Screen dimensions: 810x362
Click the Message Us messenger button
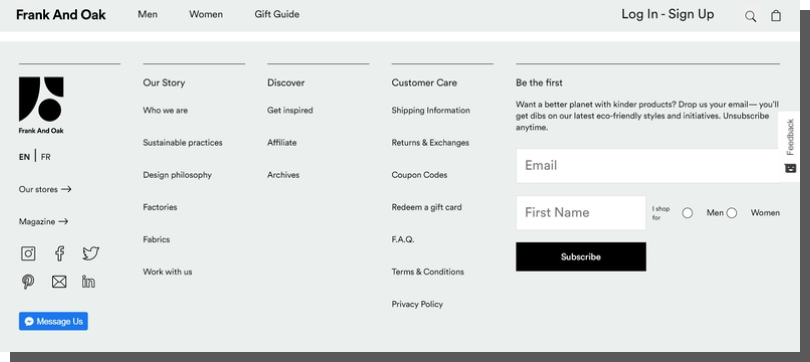tap(53, 321)
